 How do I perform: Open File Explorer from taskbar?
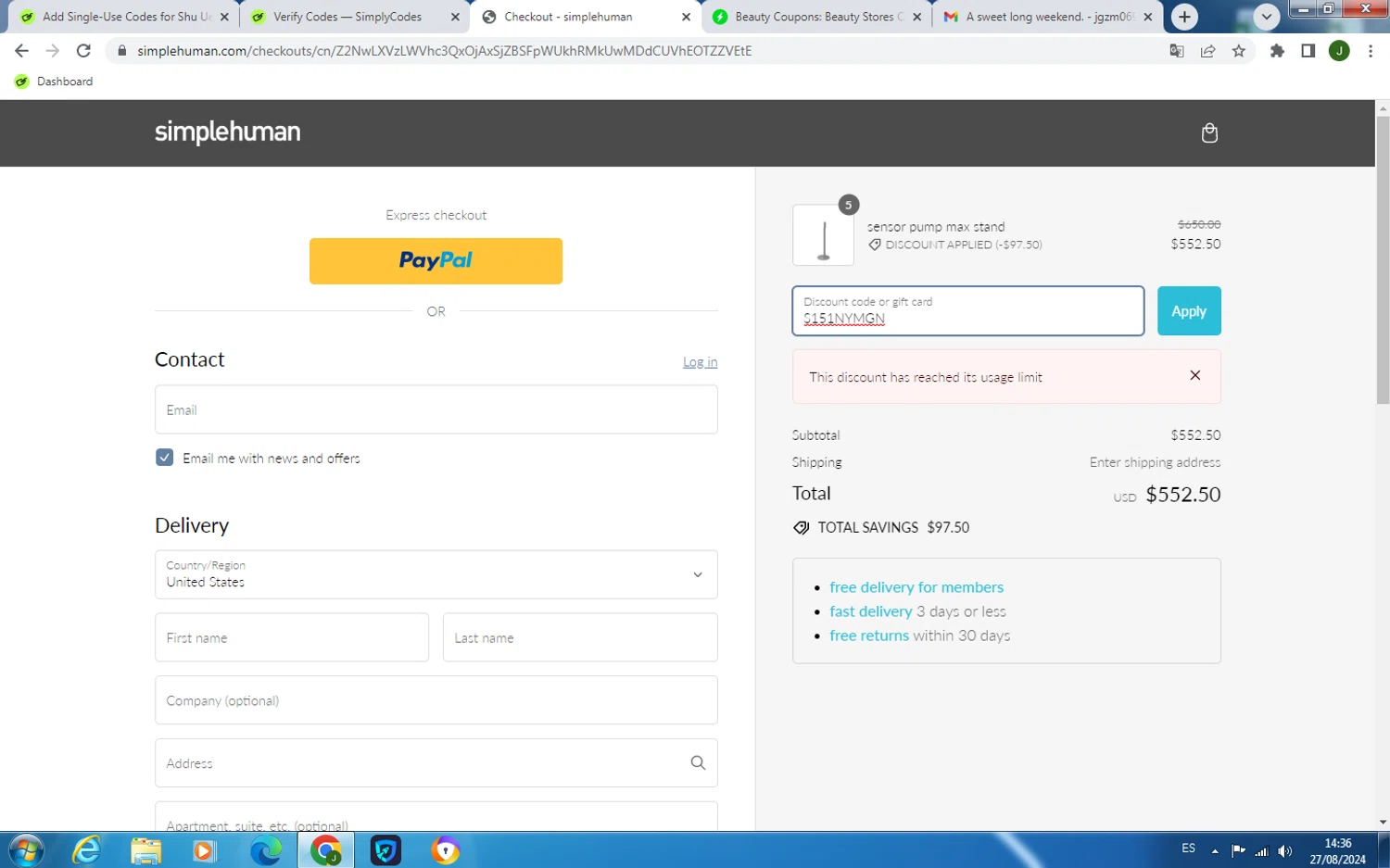(x=145, y=850)
